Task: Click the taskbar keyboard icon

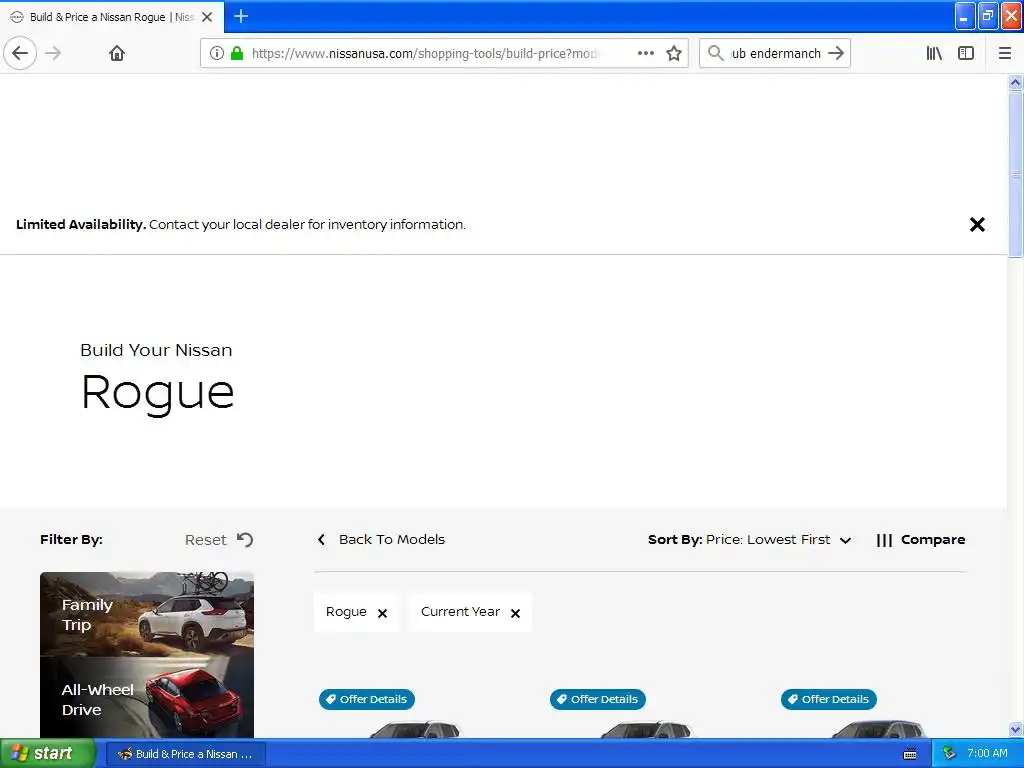Action: click(910, 754)
